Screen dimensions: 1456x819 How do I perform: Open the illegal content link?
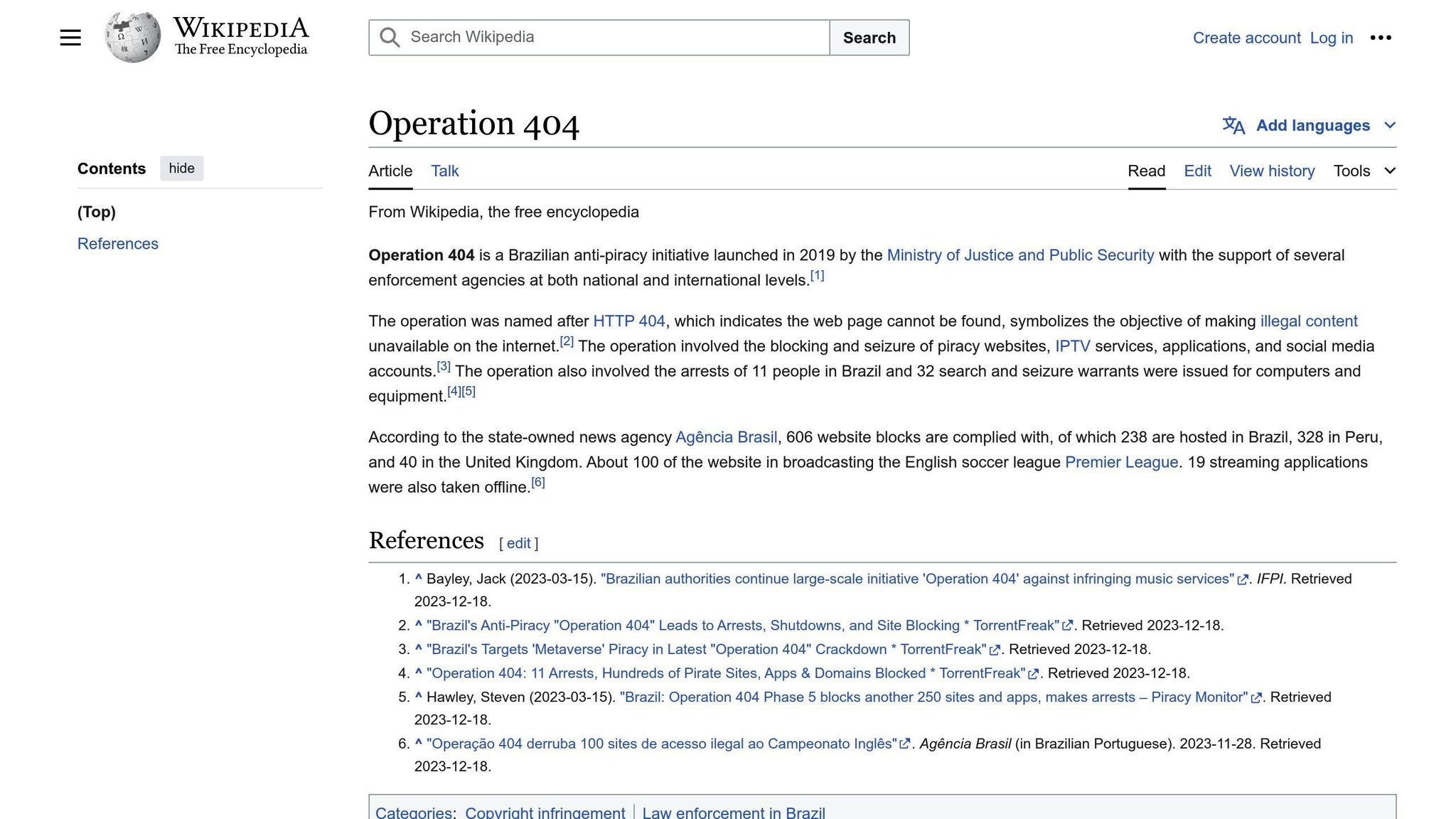tap(1309, 321)
